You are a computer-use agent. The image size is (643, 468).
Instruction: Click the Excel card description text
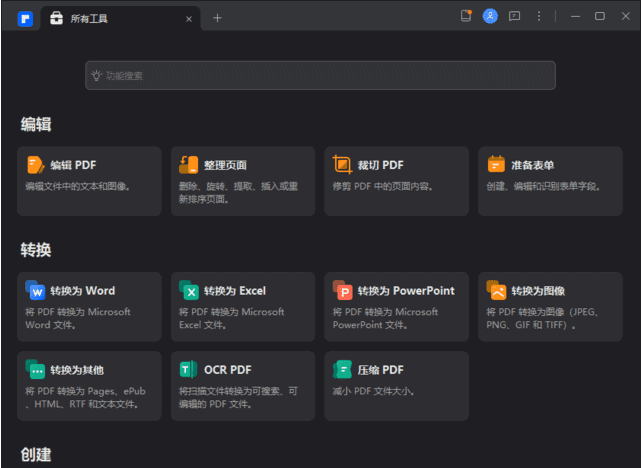(x=231, y=318)
